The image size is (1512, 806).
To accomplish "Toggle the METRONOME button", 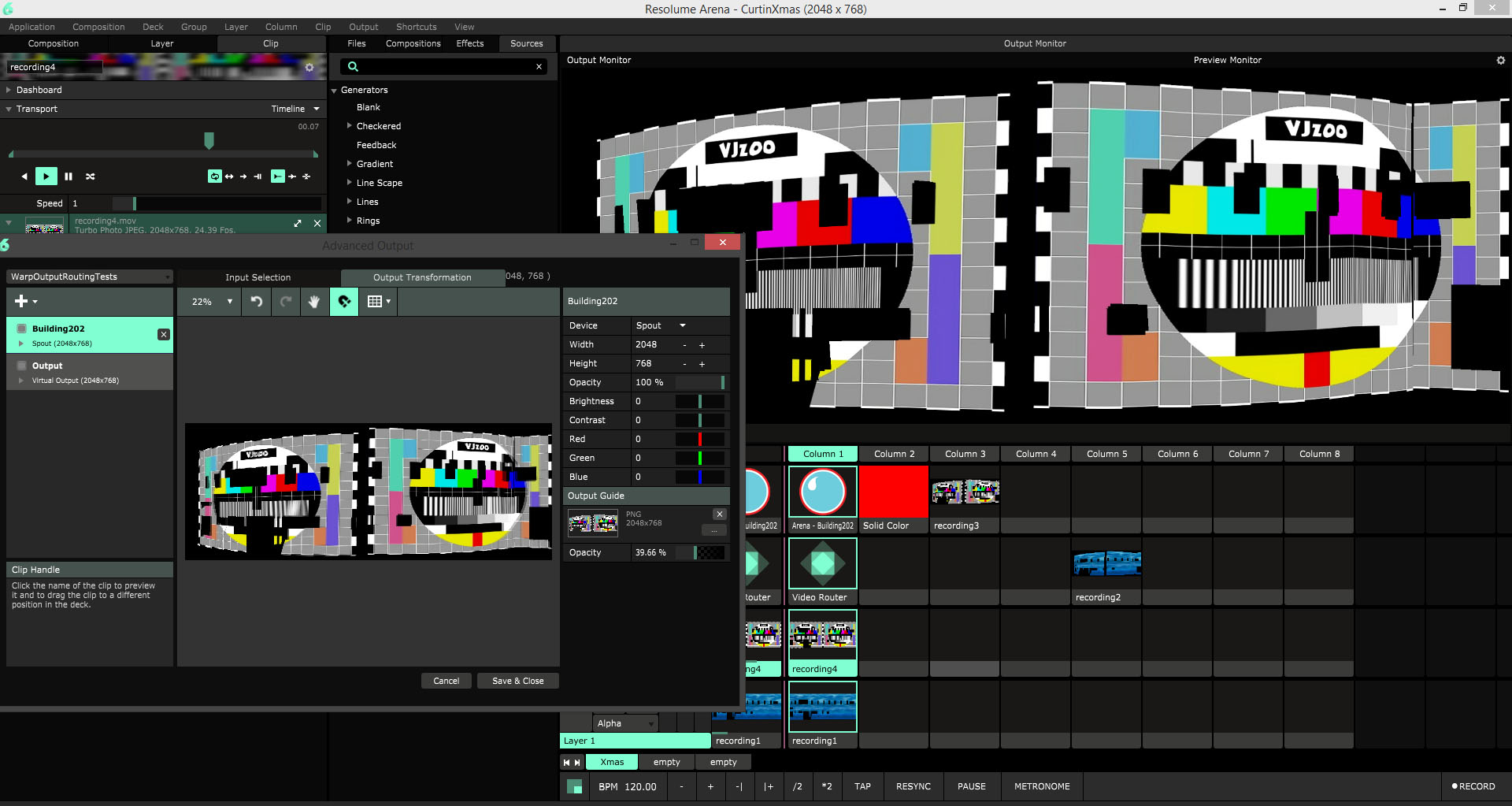I will pos(1041,786).
